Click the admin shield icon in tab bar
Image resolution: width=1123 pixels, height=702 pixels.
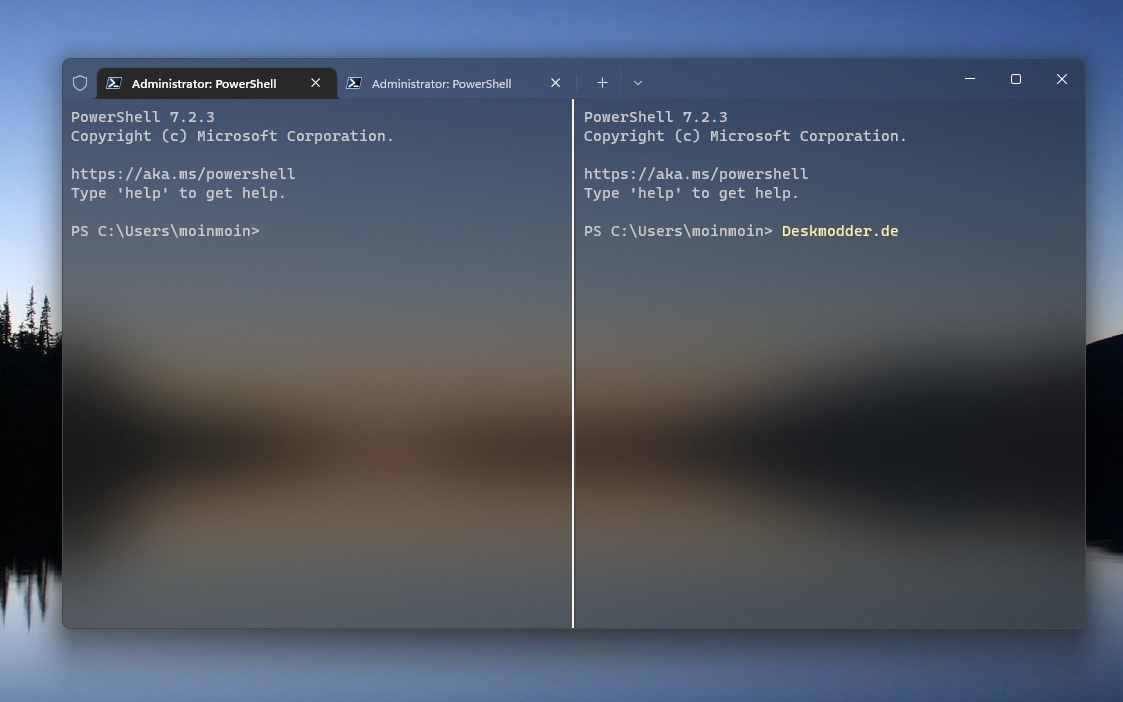pyautogui.click(x=80, y=83)
